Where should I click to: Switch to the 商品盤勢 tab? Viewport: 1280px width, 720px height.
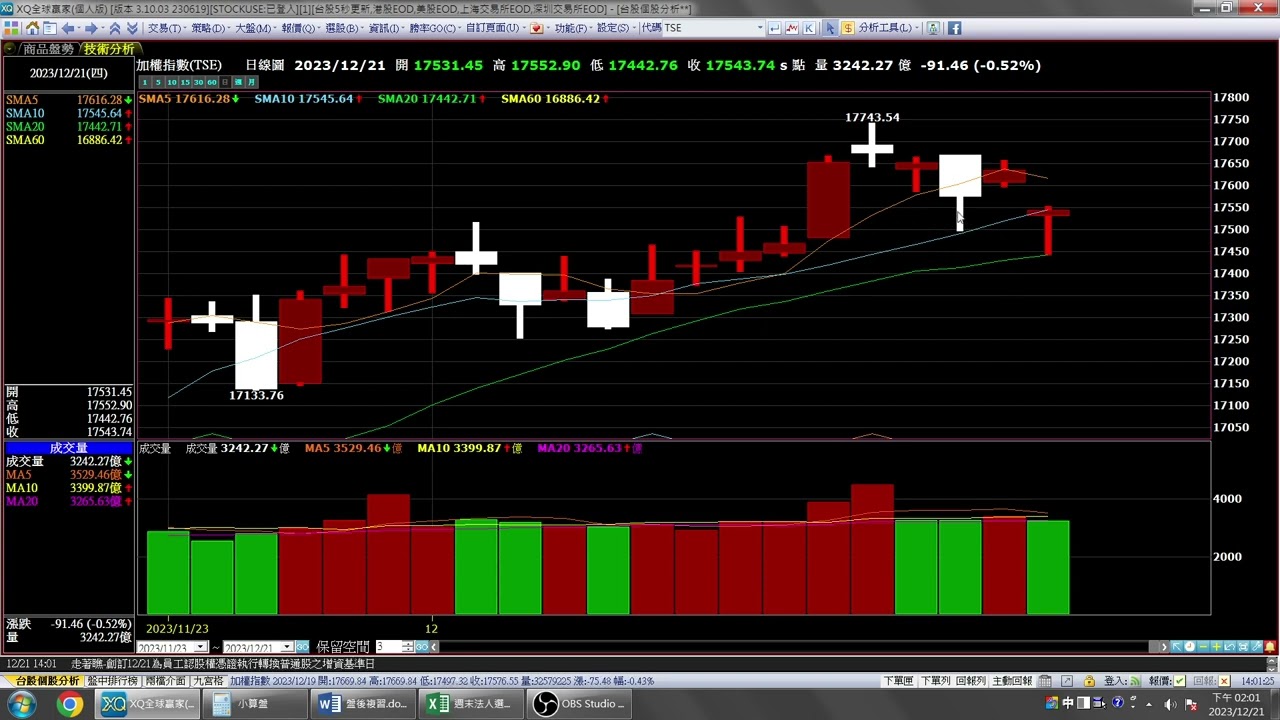point(48,48)
